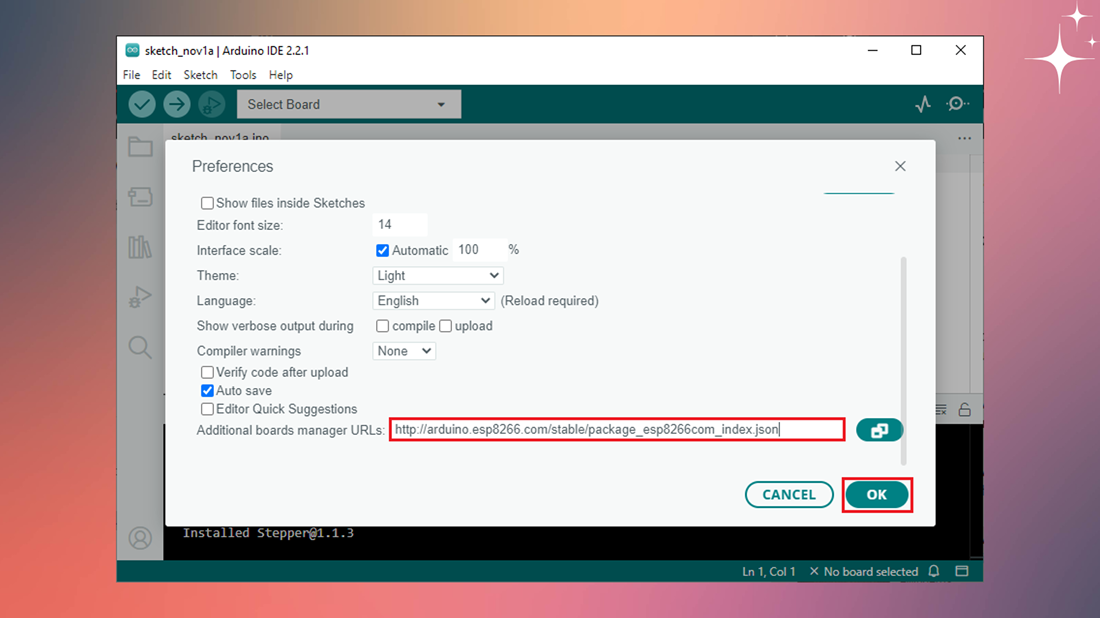Click the CANCEL button
Image resolution: width=1100 pixels, height=618 pixels.
click(789, 495)
